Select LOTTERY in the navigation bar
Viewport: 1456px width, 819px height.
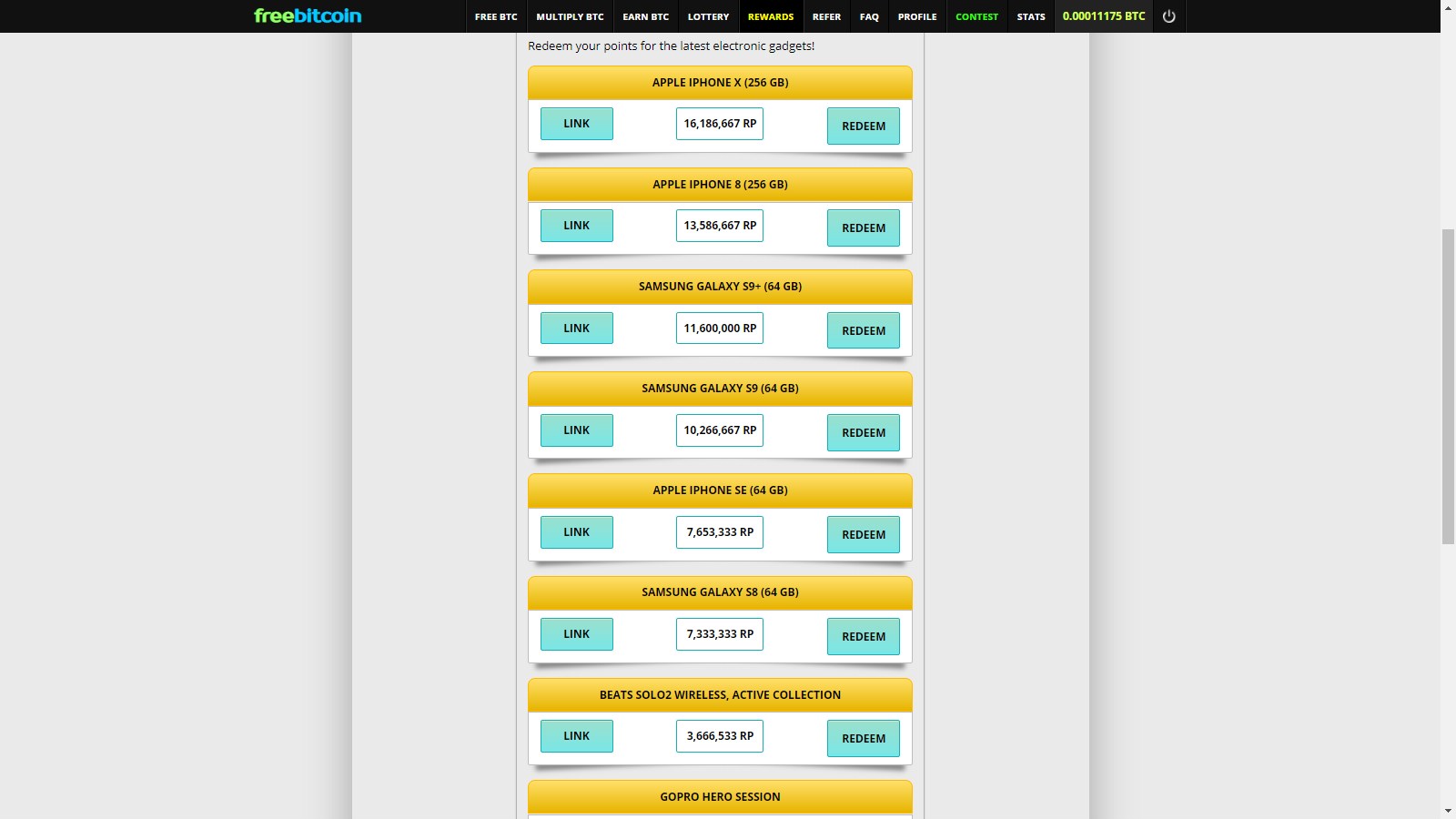(x=708, y=16)
